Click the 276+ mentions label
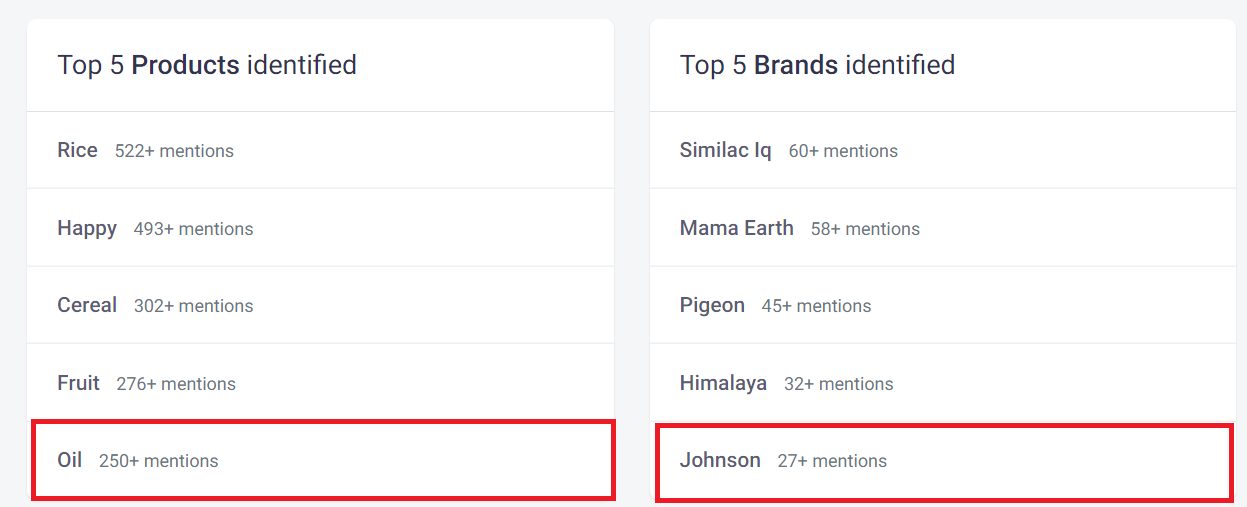 pyautogui.click(x=176, y=384)
